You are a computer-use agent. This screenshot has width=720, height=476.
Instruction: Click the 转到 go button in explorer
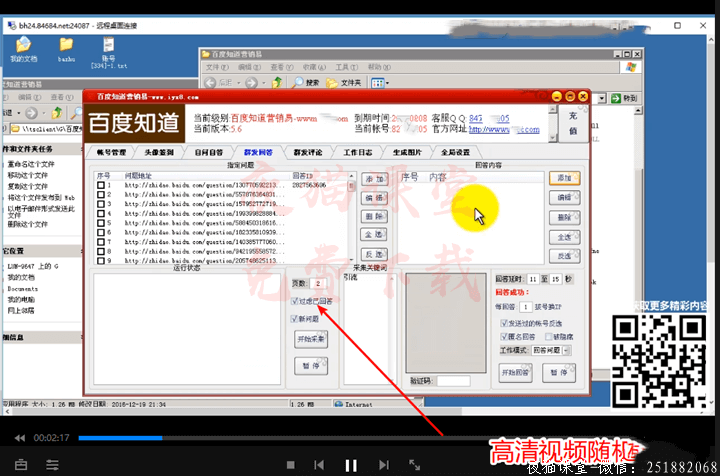pyautogui.click(x=624, y=98)
